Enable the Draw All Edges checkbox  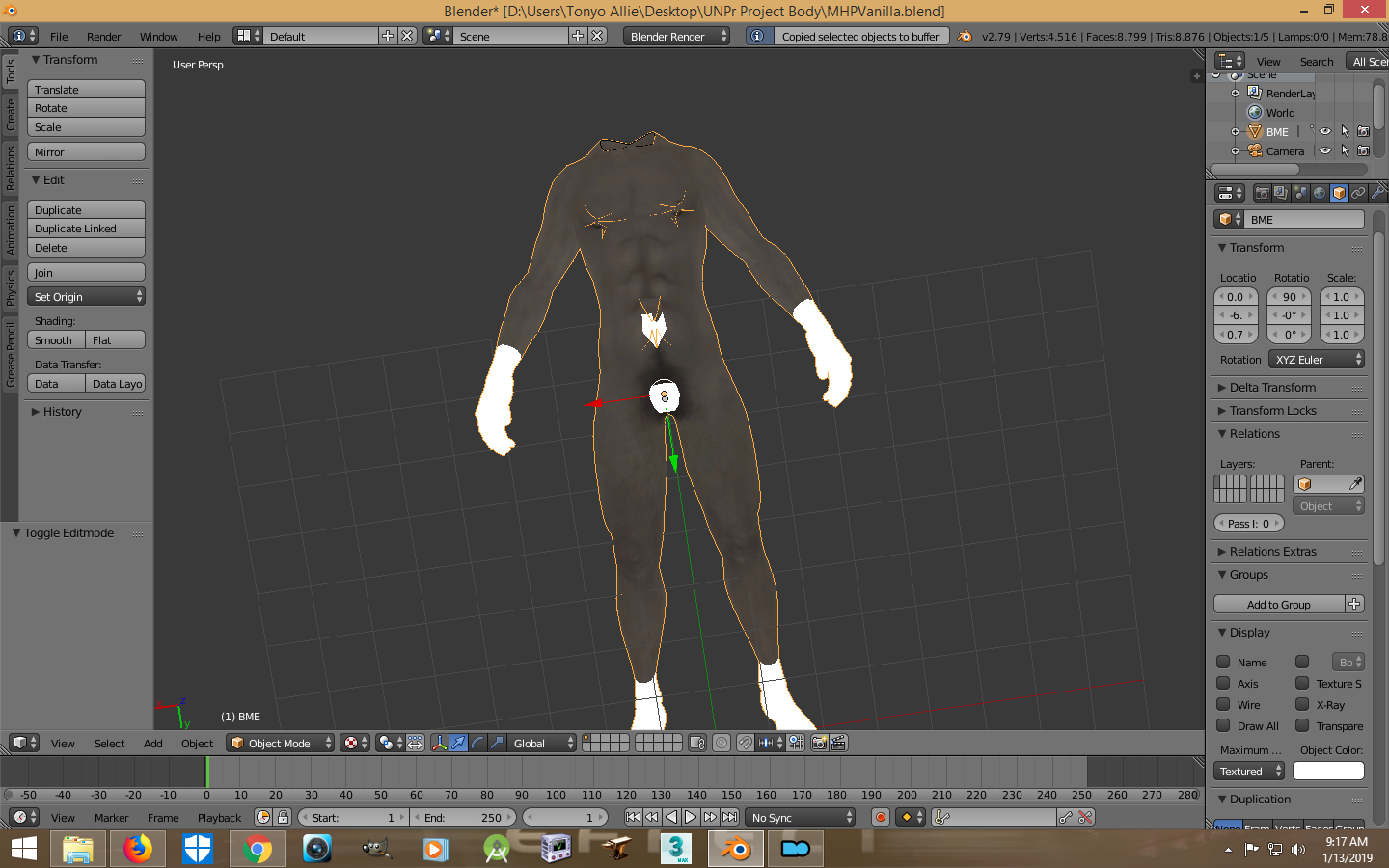click(x=1223, y=725)
